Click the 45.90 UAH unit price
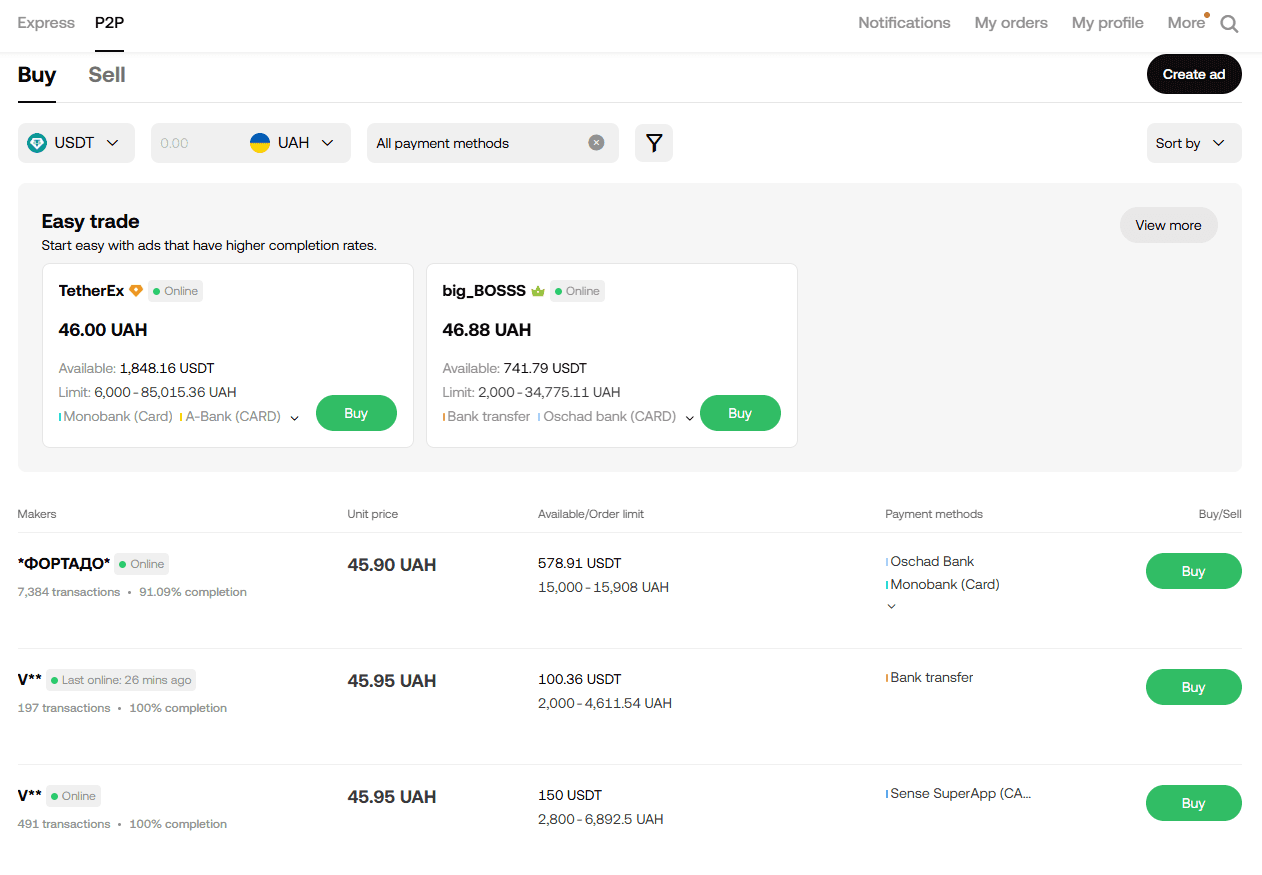This screenshot has width=1262, height=875. [x=392, y=565]
